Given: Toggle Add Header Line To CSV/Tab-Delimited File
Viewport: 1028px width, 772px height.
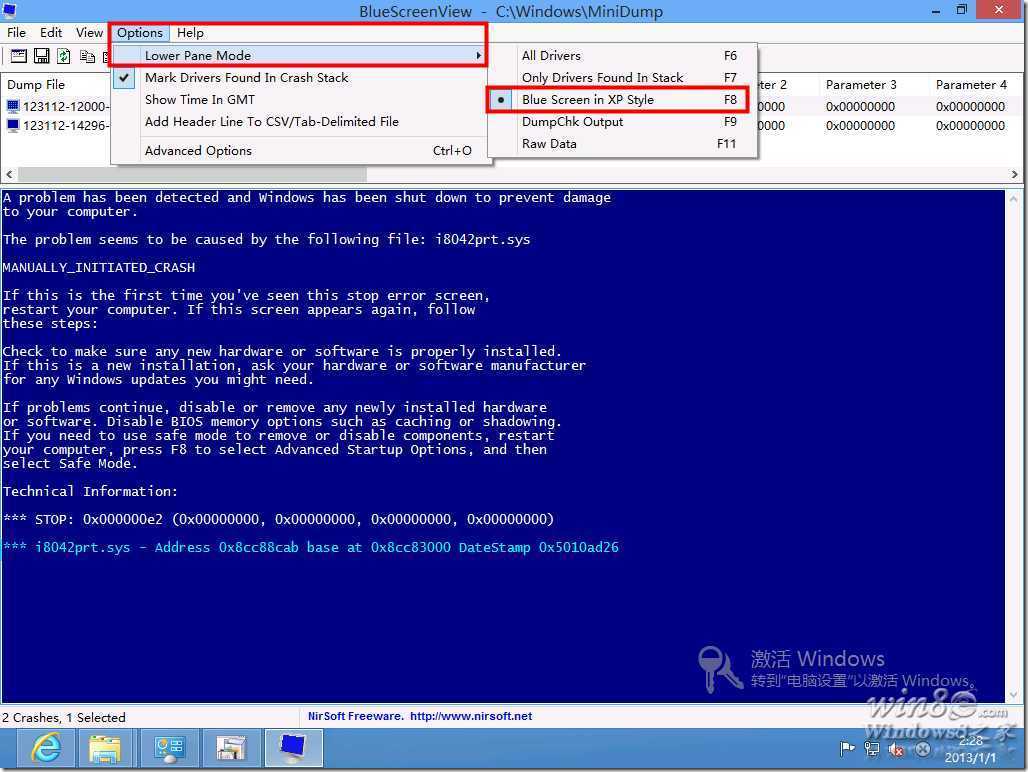Looking at the screenshot, I should point(302,122).
